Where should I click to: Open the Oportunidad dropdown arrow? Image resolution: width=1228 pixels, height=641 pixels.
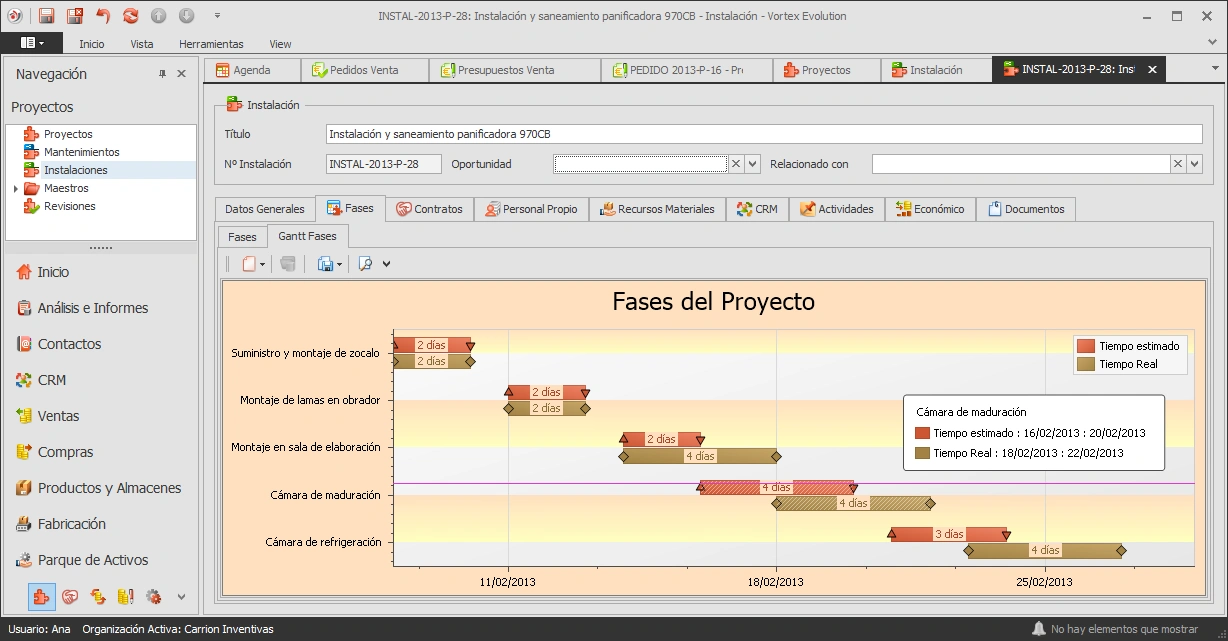[x=753, y=164]
